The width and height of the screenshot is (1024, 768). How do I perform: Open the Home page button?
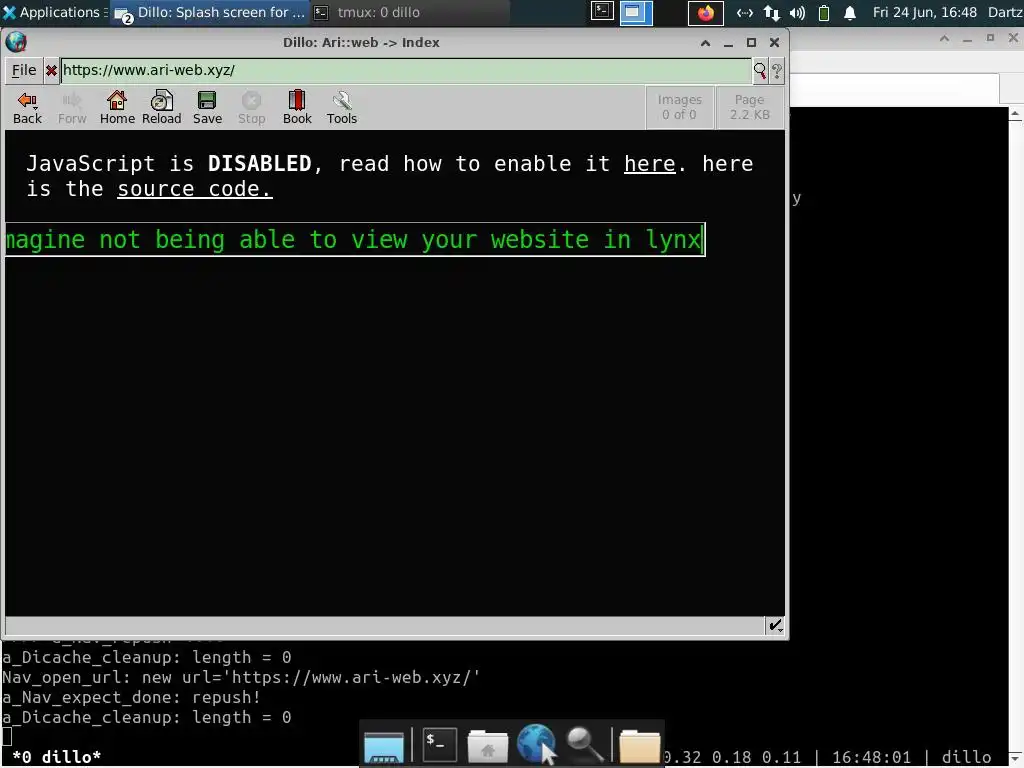click(117, 108)
